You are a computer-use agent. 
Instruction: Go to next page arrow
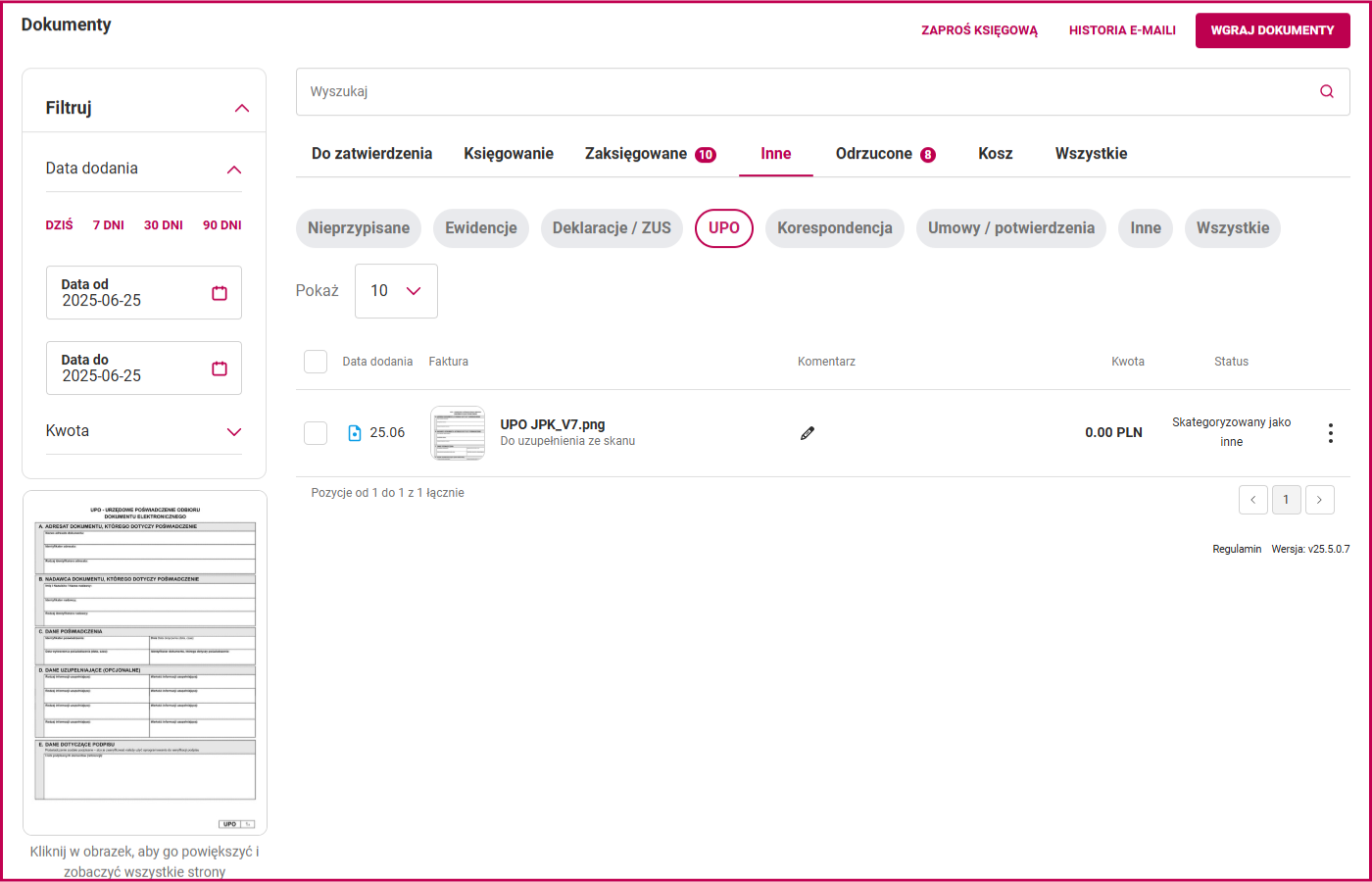coord(1320,500)
